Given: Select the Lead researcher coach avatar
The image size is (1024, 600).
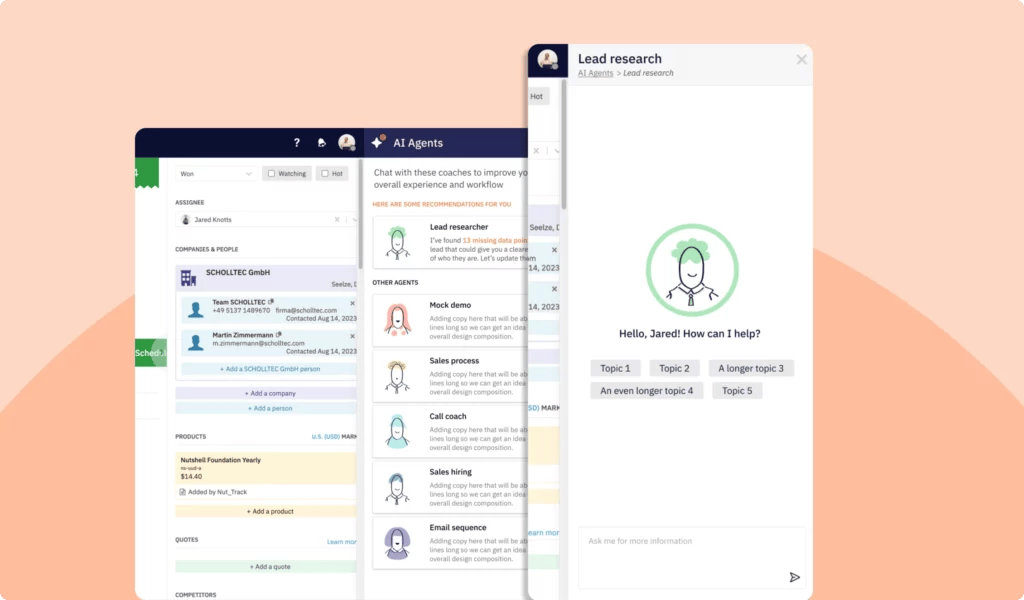Looking at the screenshot, I should [399, 242].
